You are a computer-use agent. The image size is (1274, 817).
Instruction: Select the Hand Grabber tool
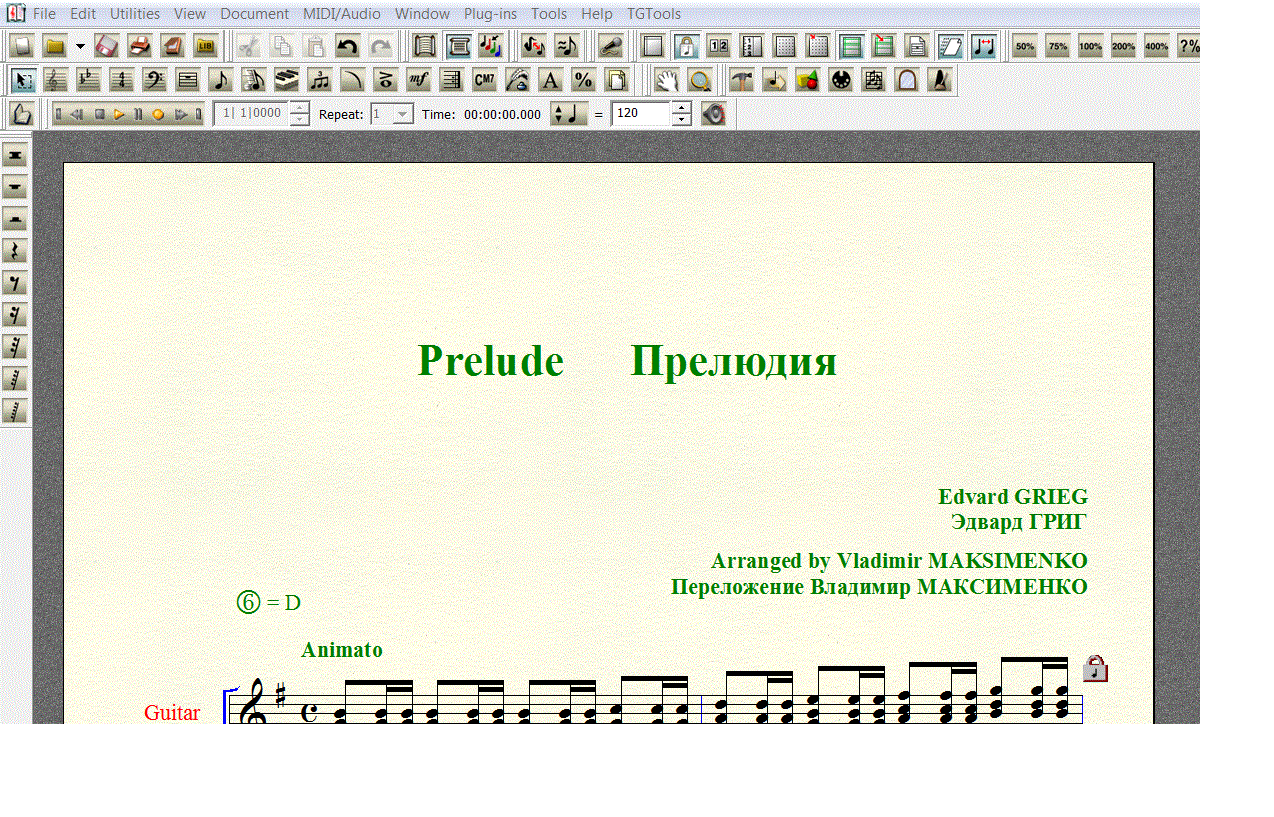coord(667,80)
